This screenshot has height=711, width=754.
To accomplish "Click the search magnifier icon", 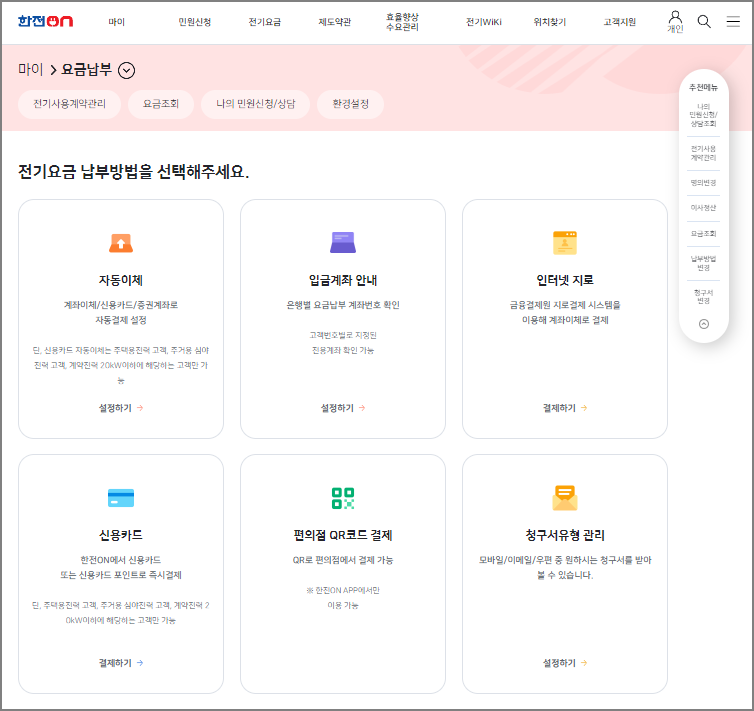I will click(704, 22).
